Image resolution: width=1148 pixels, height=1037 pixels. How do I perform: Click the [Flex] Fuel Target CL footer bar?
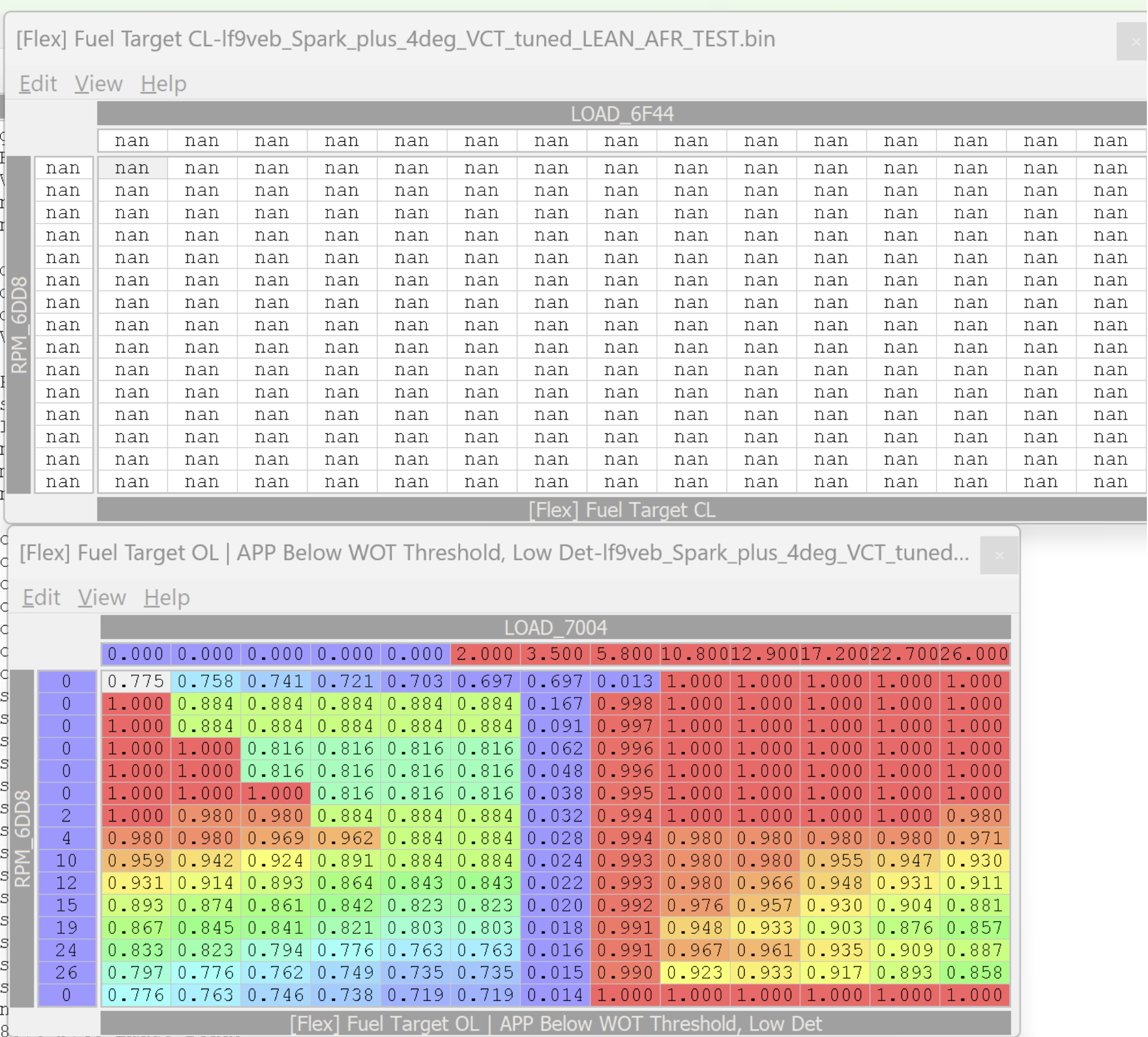coord(622,510)
